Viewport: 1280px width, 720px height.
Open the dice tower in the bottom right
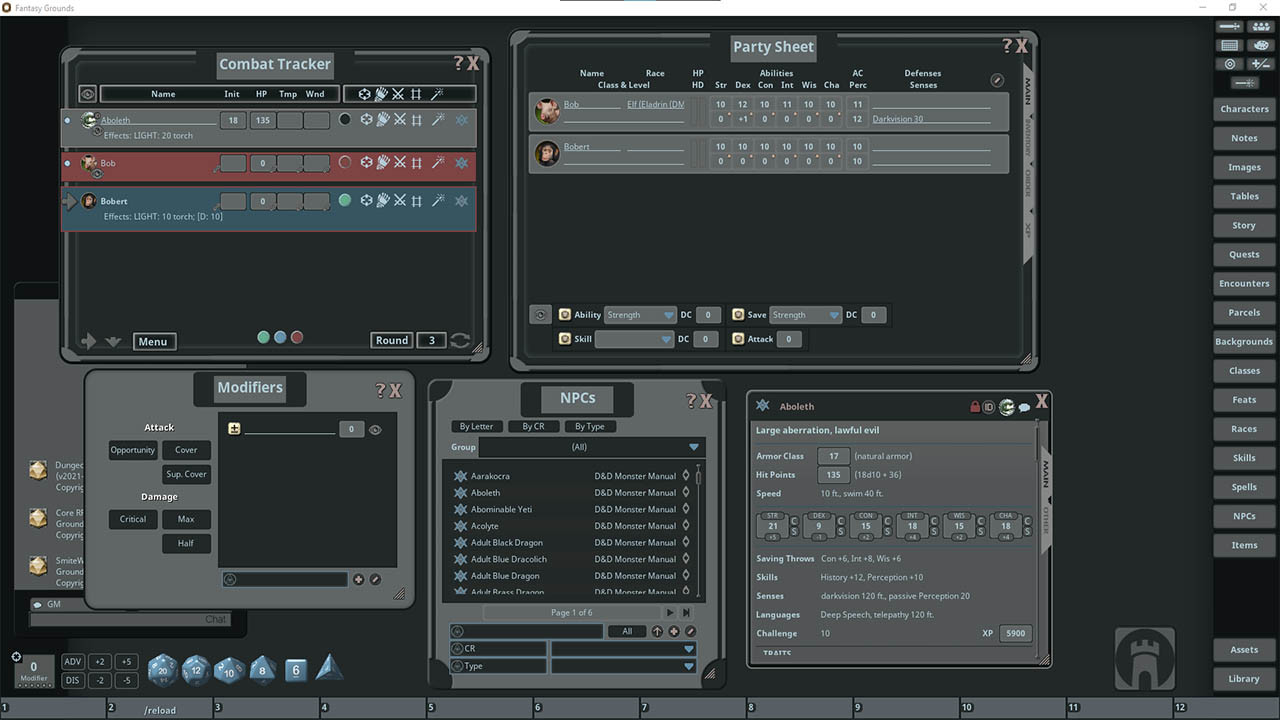coord(1144,658)
